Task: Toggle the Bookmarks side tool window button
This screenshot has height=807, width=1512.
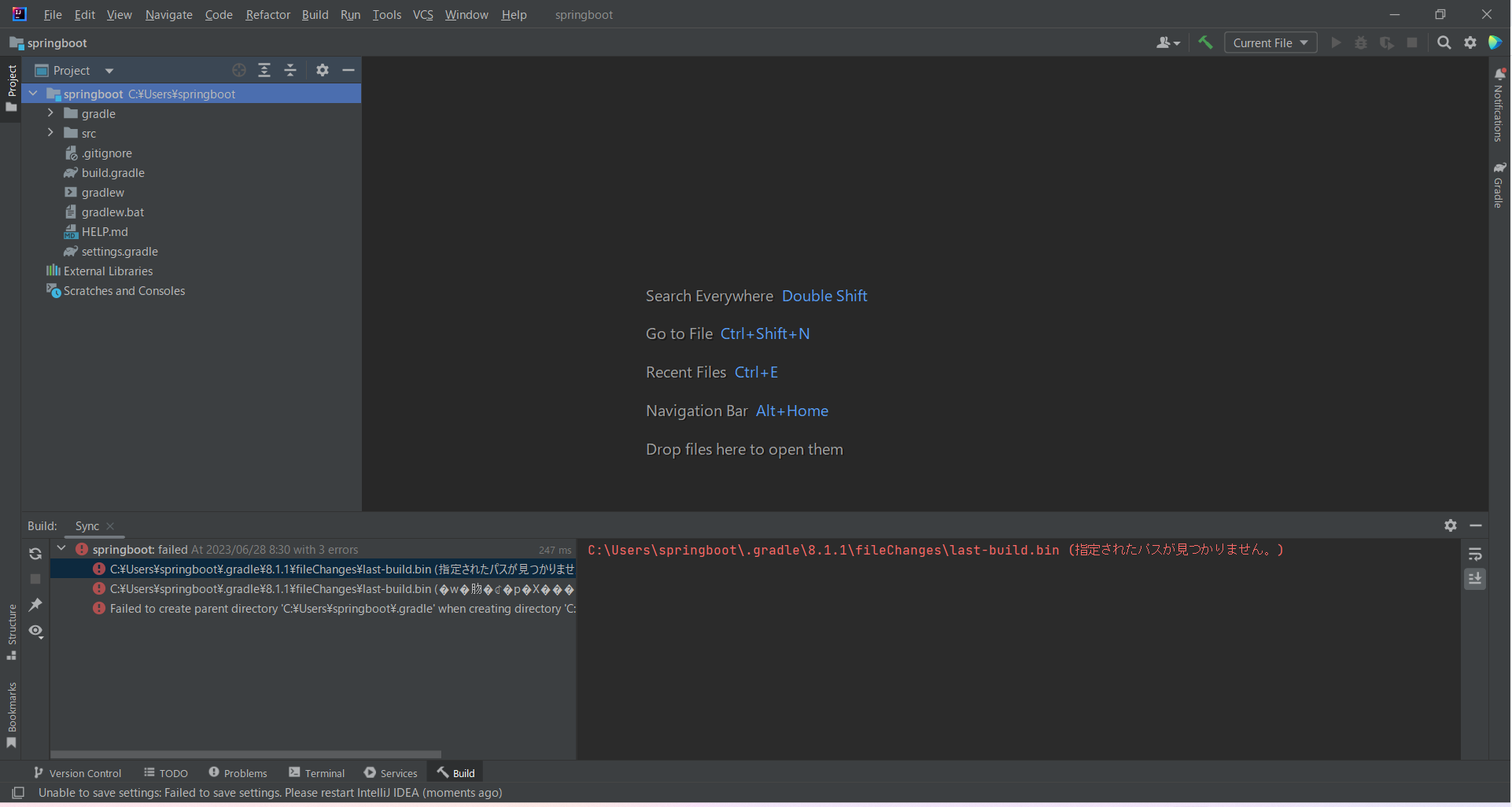Action: pos(11,716)
